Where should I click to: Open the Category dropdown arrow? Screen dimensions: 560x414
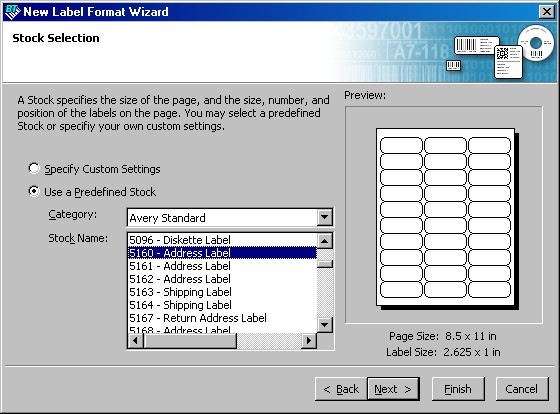point(325,217)
